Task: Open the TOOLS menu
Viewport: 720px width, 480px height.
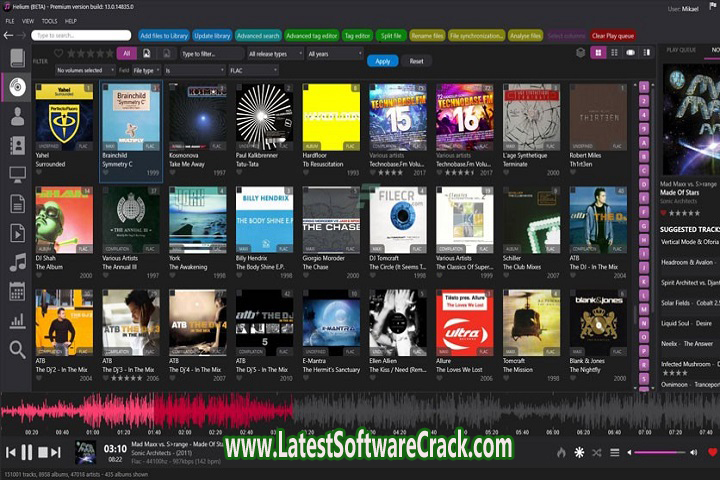Action: pyautogui.click(x=49, y=20)
